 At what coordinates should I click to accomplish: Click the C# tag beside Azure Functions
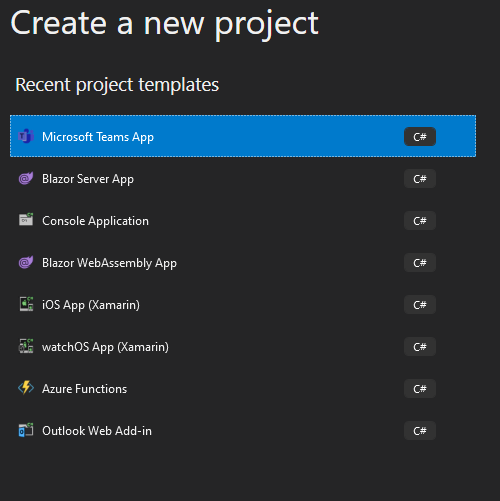[x=420, y=389]
